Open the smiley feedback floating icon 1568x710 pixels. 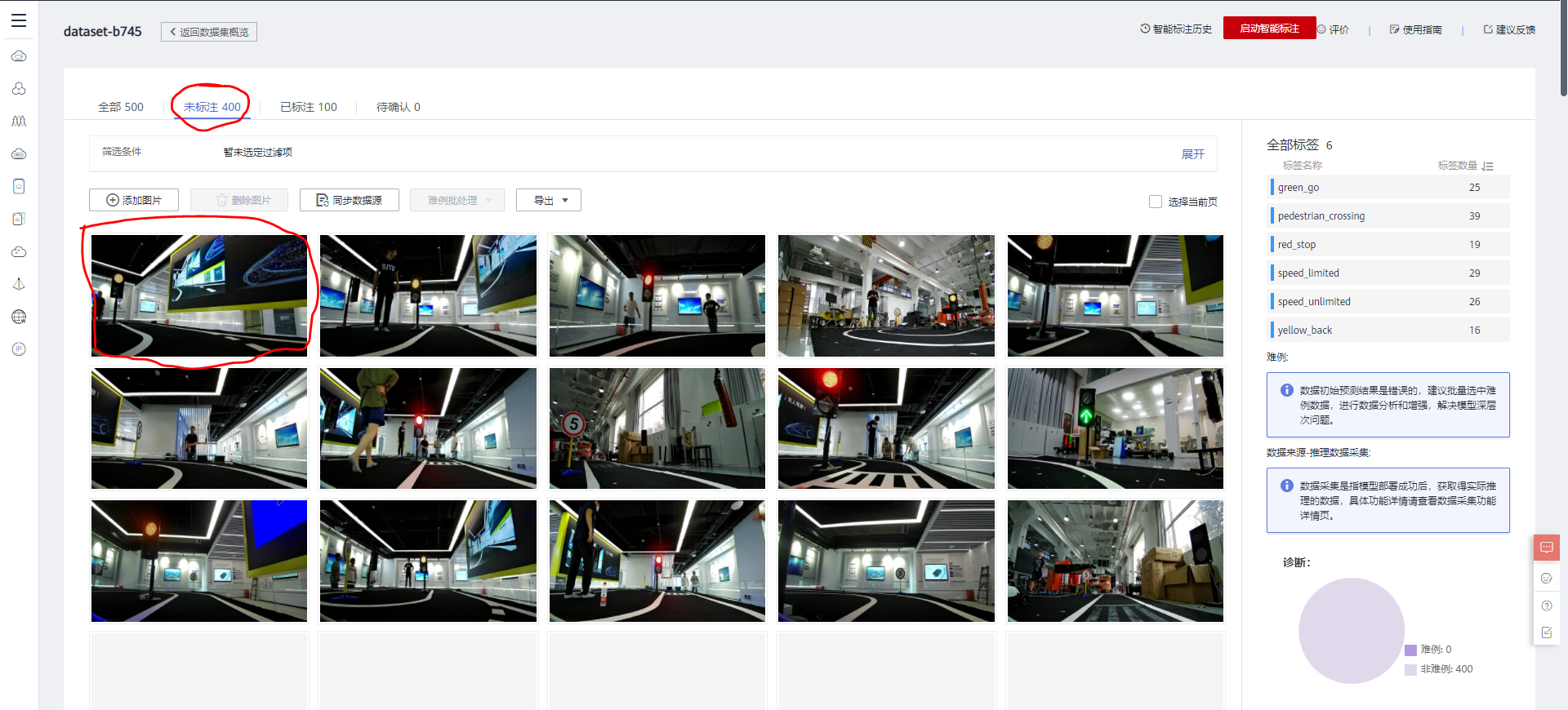click(1547, 578)
